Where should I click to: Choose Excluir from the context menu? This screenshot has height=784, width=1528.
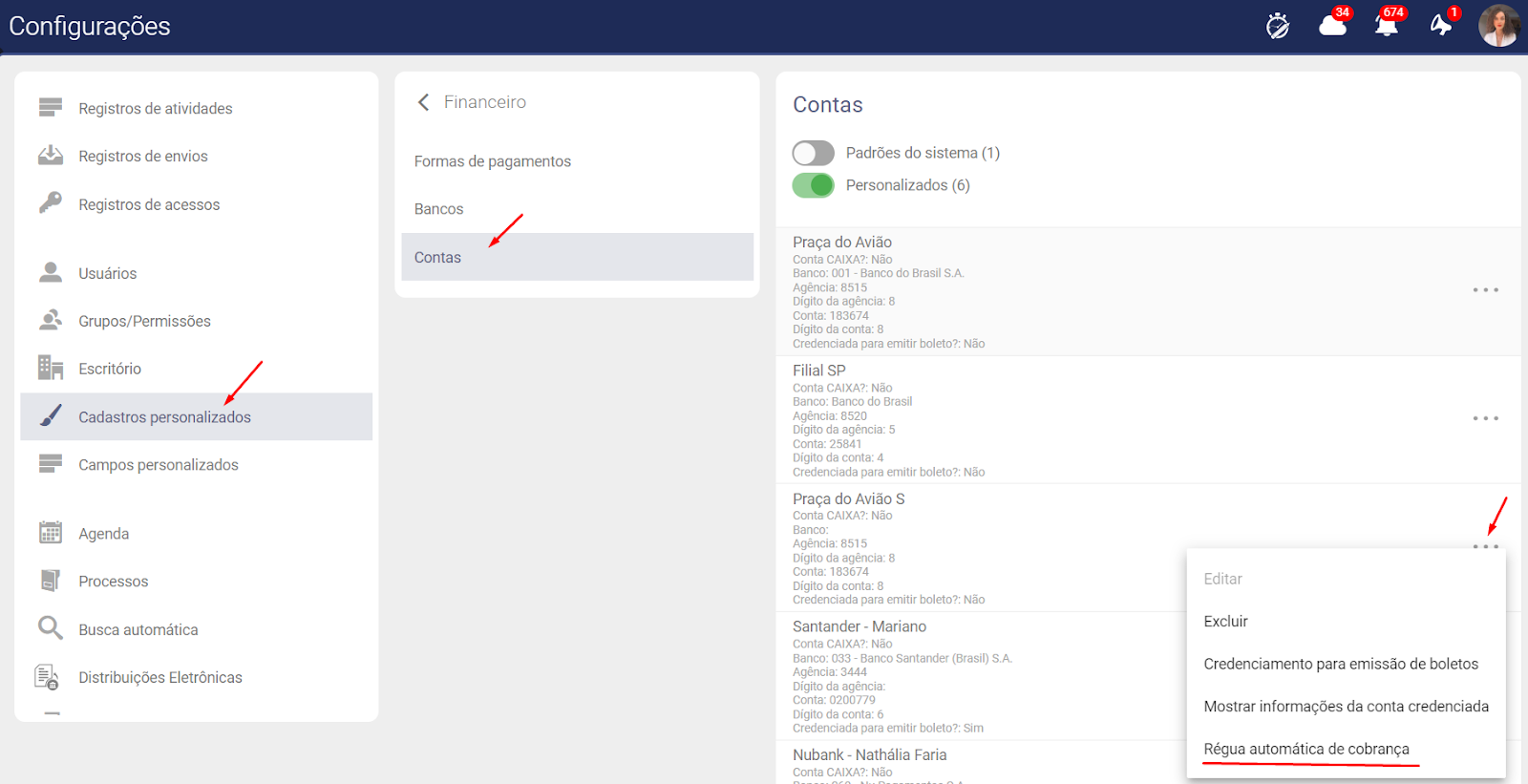pyautogui.click(x=1225, y=622)
